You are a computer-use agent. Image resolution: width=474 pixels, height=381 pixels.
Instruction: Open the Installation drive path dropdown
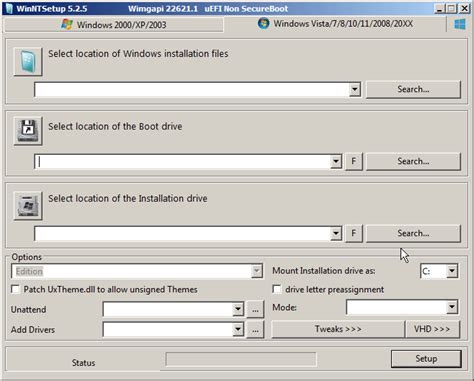336,233
